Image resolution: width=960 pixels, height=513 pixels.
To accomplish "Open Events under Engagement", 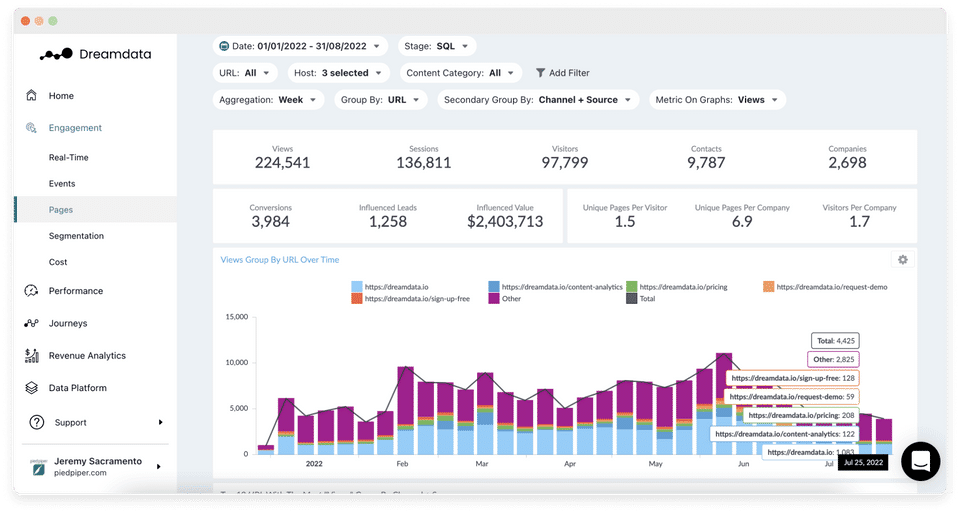I will click(62, 184).
